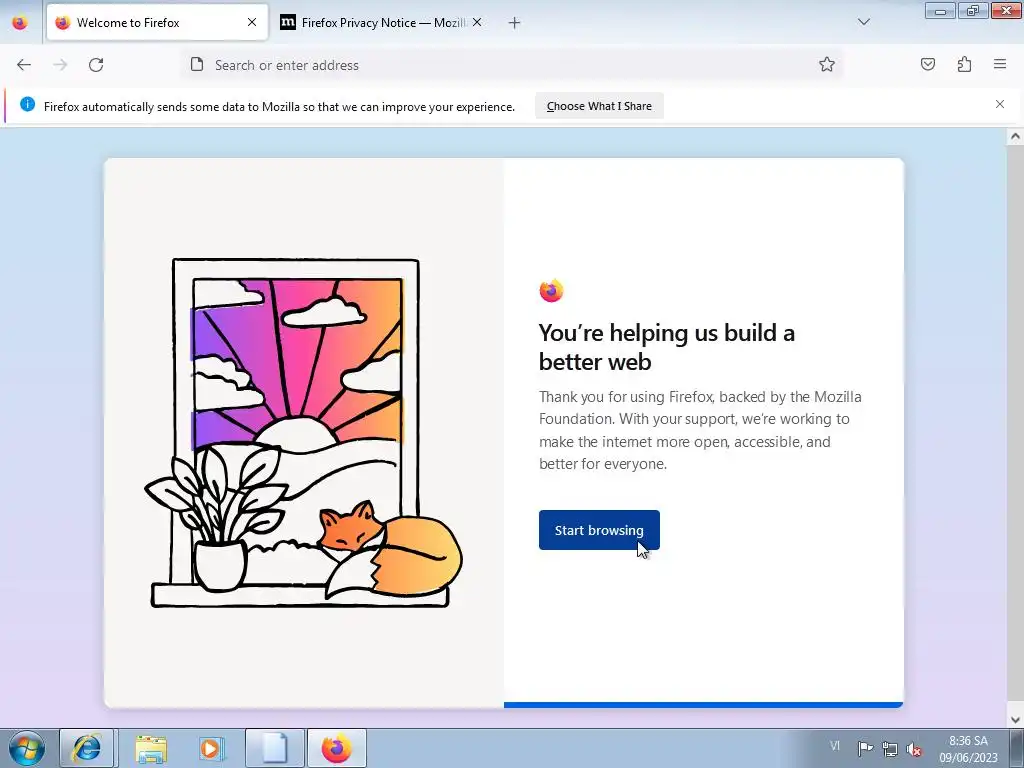1024x768 pixels.
Task: Expand the list all tabs dropdown
Action: click(863, 22)
